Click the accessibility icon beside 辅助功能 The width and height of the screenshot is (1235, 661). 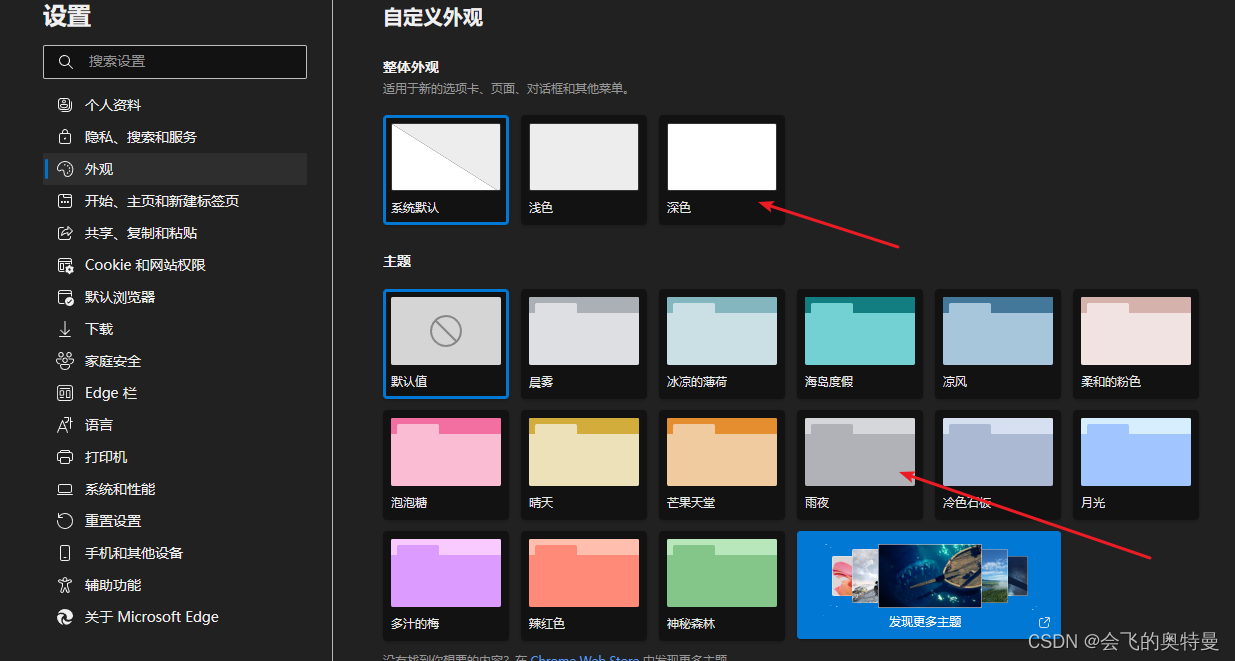(x=65, y=585)
